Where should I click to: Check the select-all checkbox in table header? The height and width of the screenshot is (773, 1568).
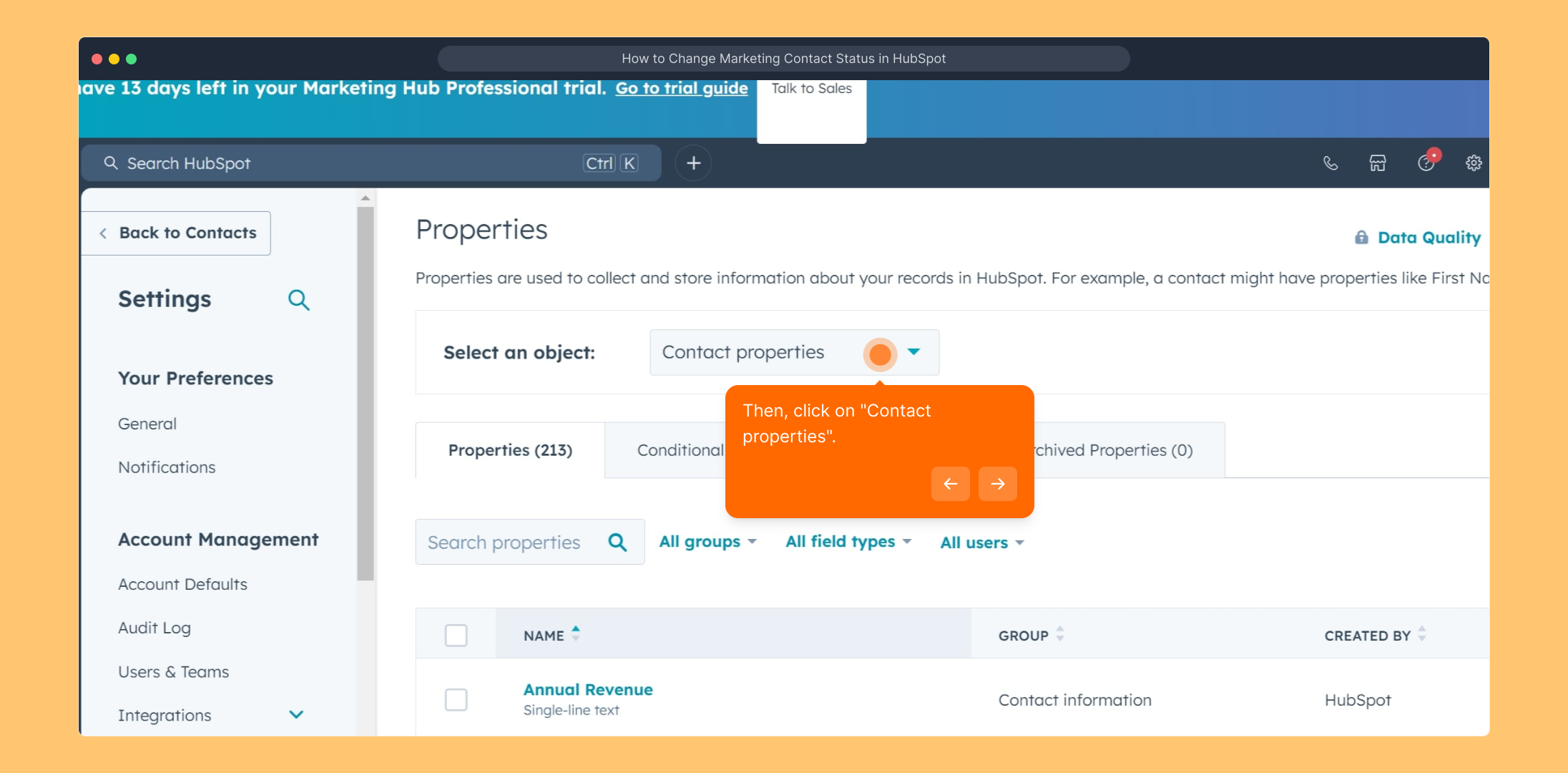(x=456, y=635)
